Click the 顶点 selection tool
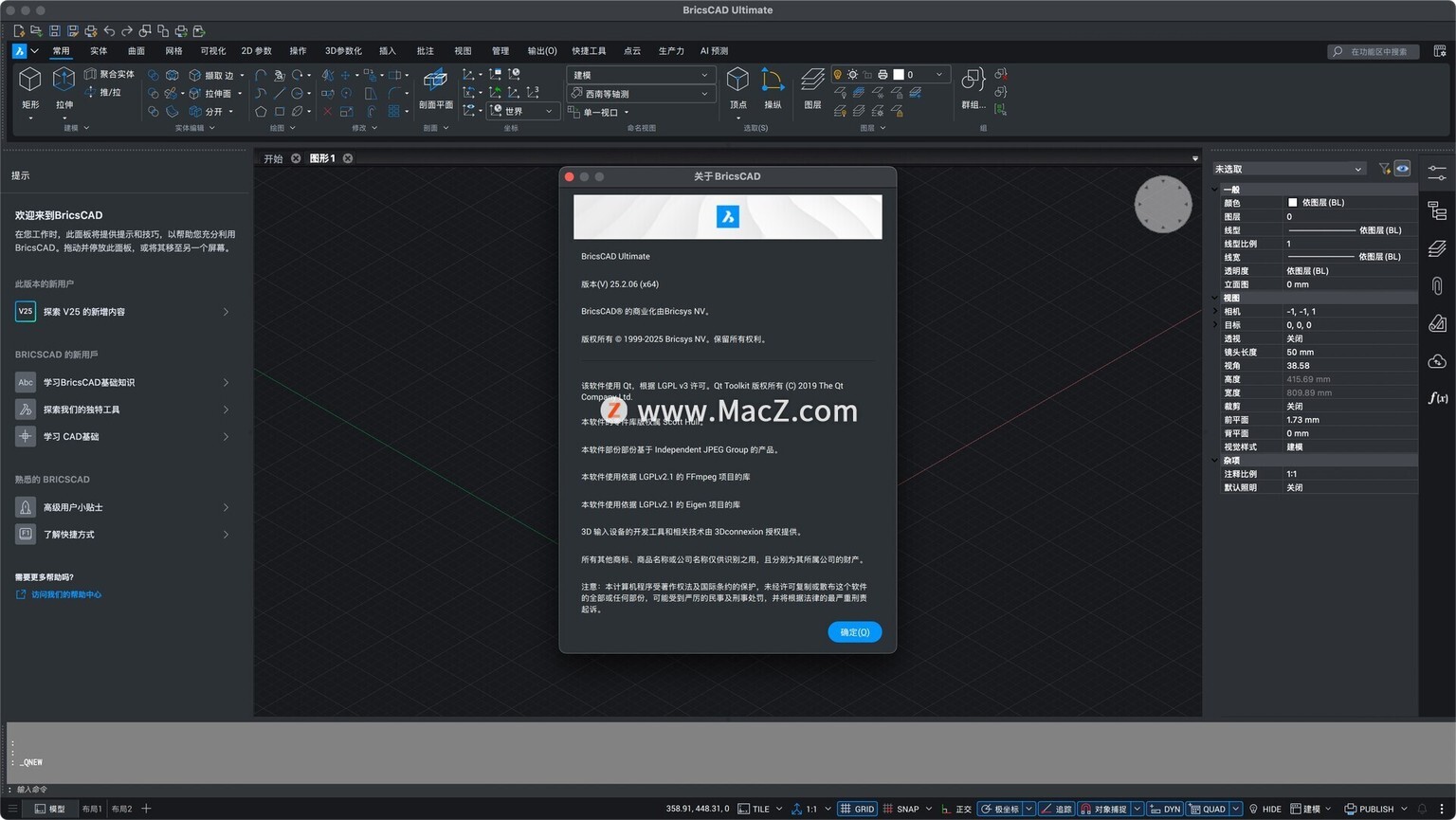Viewport: 1456px width, 820px height. tap(737, 88)
